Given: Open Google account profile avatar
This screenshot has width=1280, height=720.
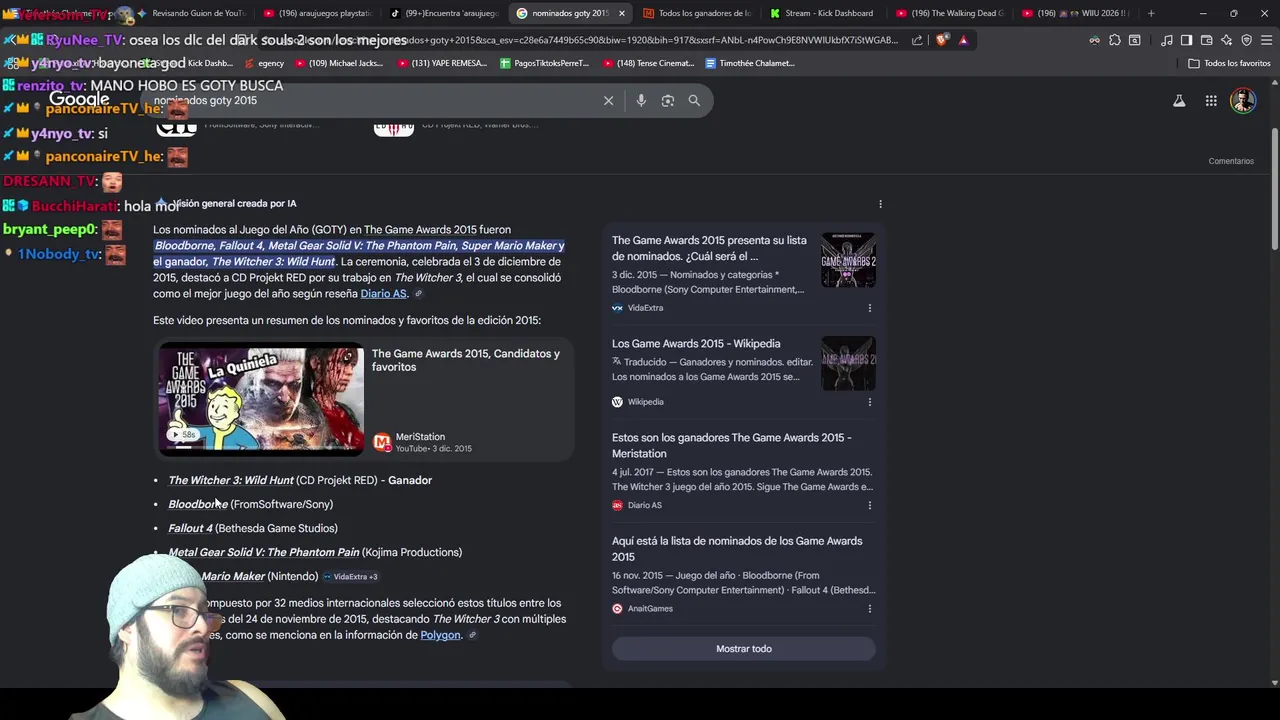Looking at the screenshot, I should coord(1243,101).
